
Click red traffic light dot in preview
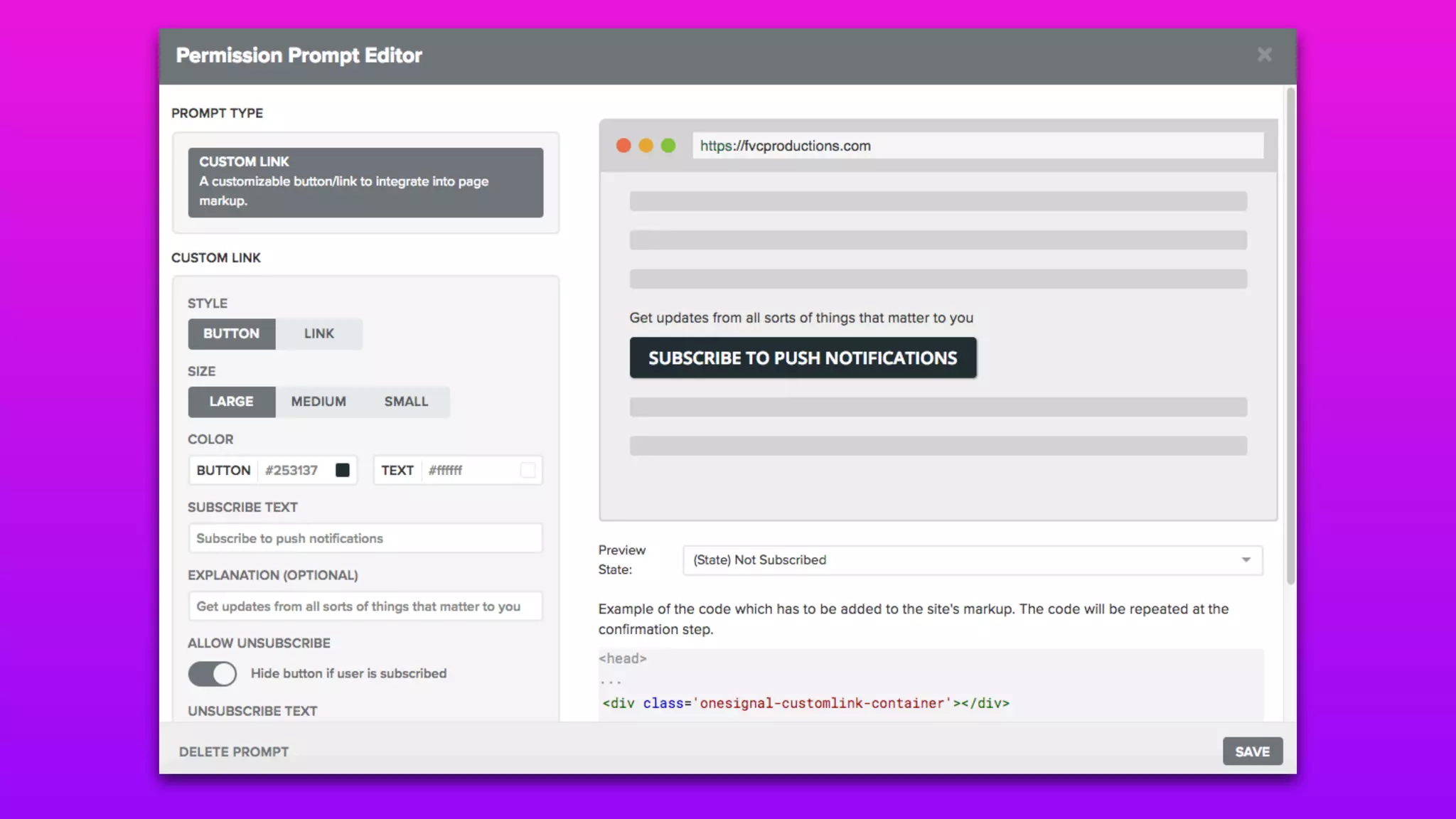(623, 146)
